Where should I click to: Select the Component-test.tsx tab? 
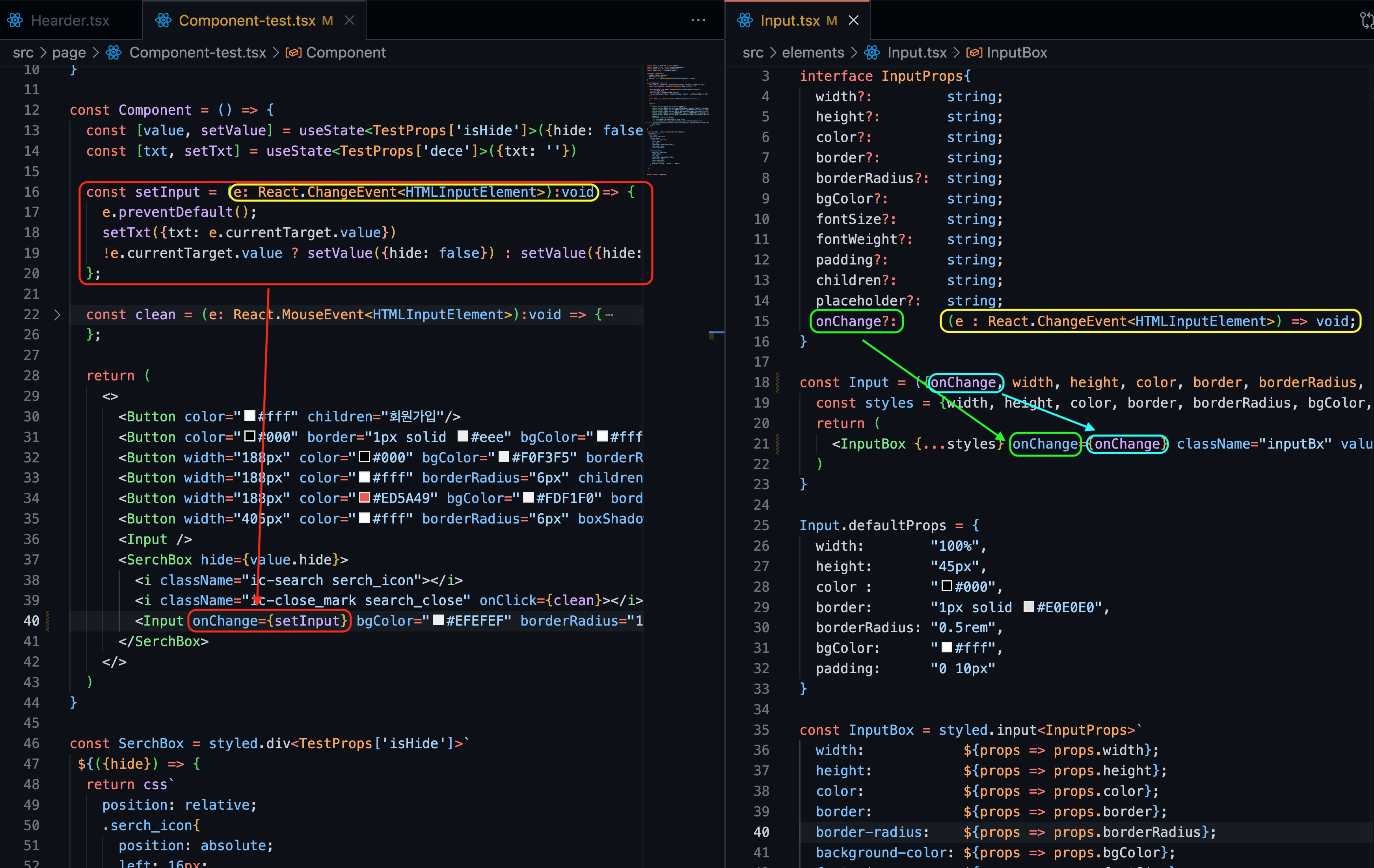(246, 20)
